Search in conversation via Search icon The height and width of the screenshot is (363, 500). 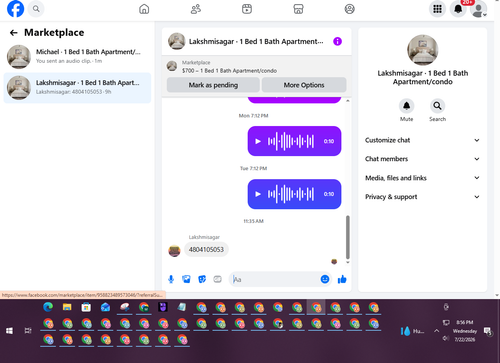(437, 106)
